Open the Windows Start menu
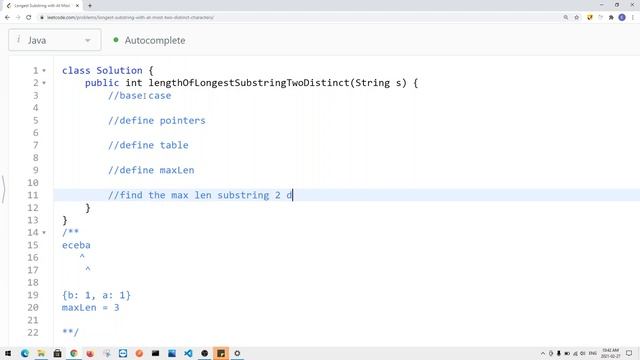640x360 pixels. click(8, 353)
